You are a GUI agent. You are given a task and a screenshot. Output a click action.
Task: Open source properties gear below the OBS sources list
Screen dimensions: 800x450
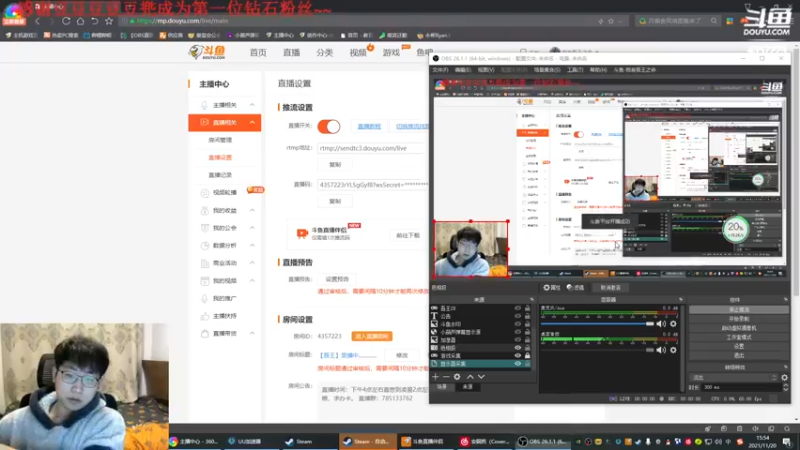(457, 377)
